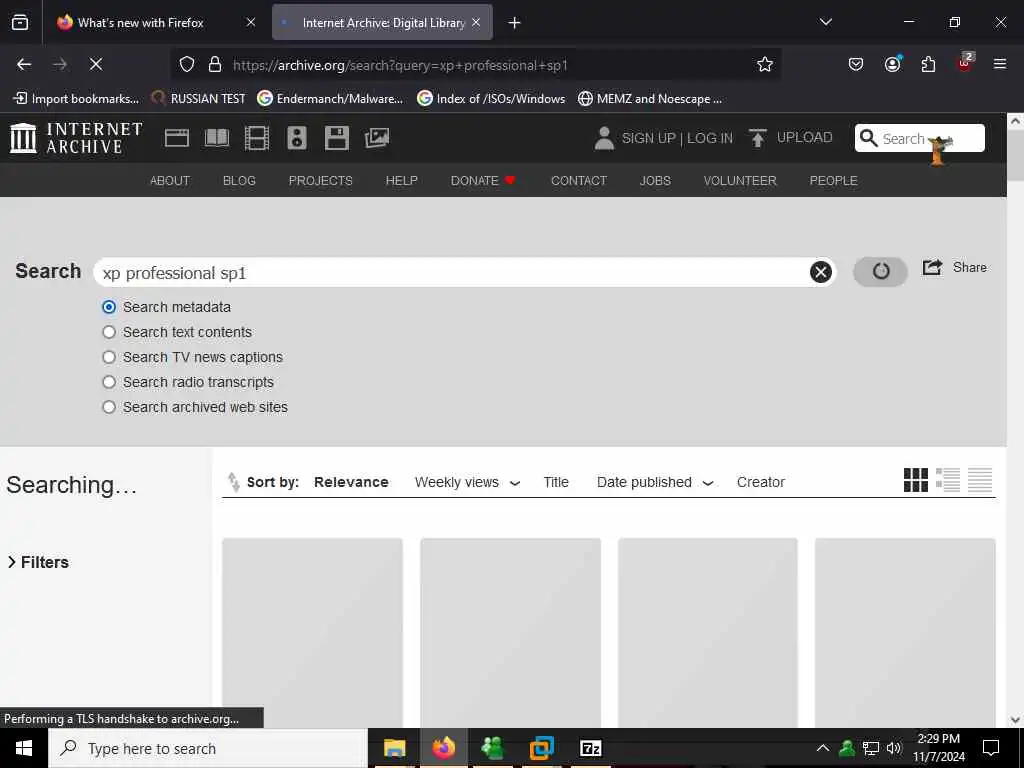Open the Internet Archive audio speaker icon

pos(296,138)
